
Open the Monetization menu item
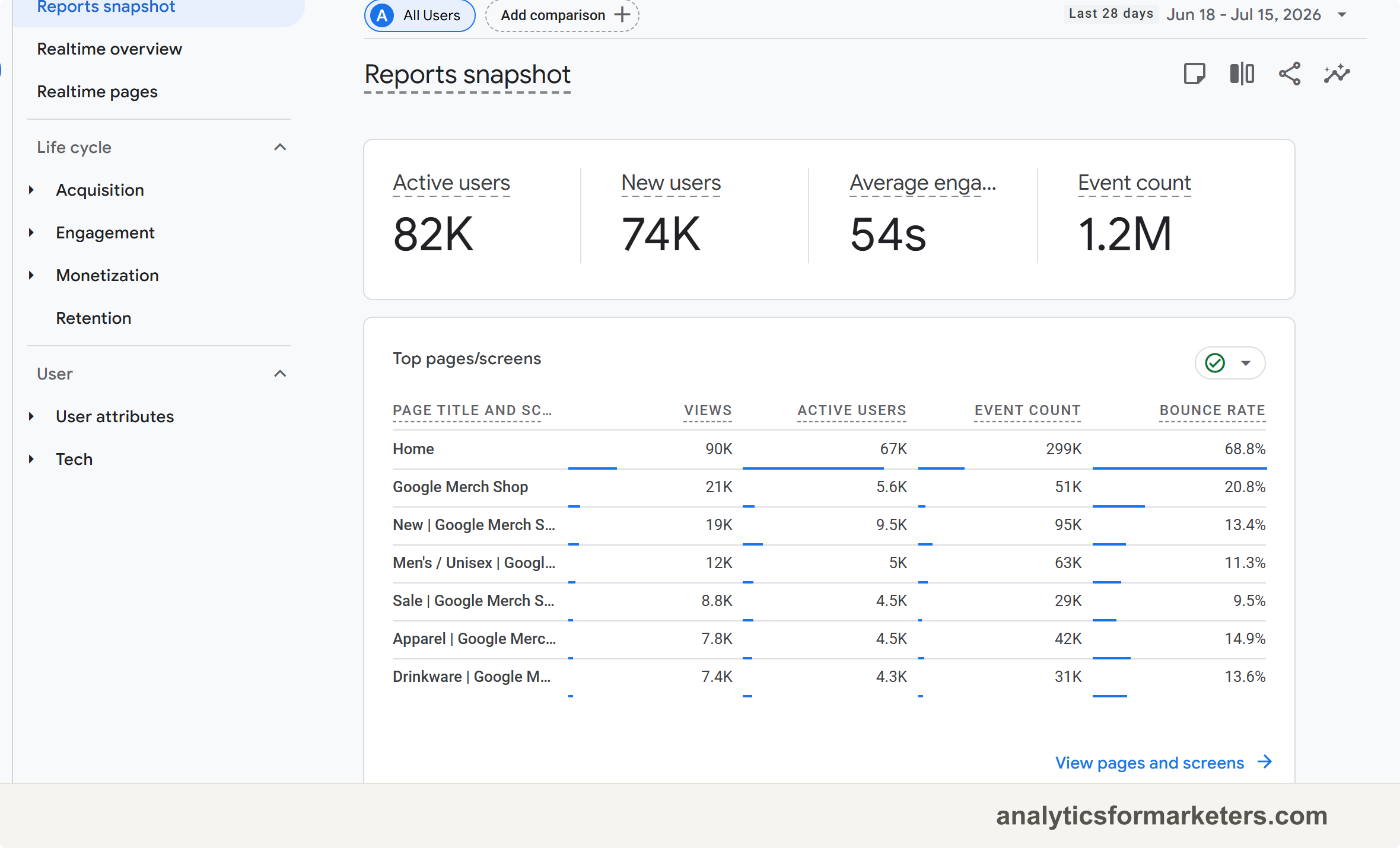click(x=107, y=275)
